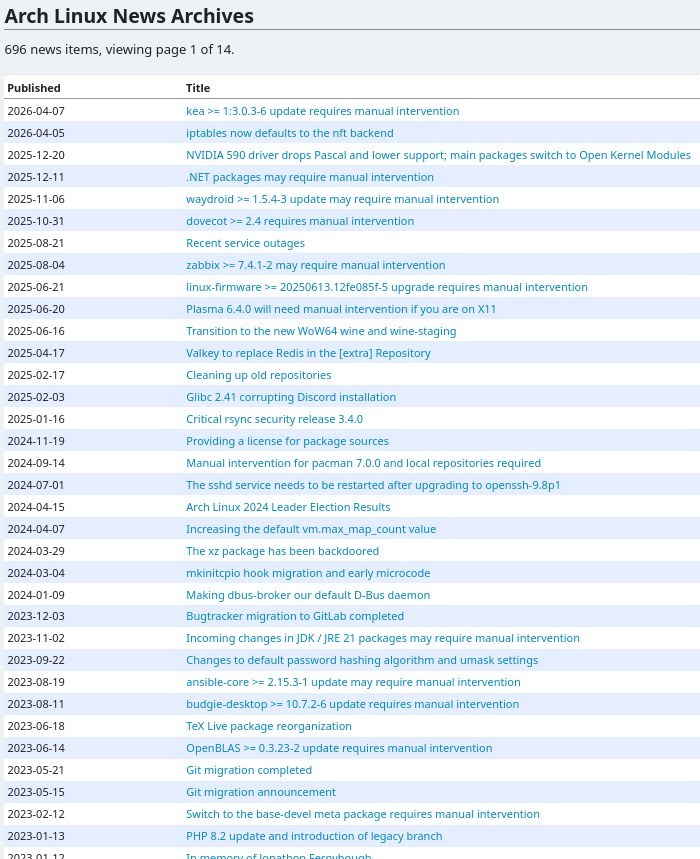Click the date 2025-04-17

pyautogui.click(x=36, y=353)
